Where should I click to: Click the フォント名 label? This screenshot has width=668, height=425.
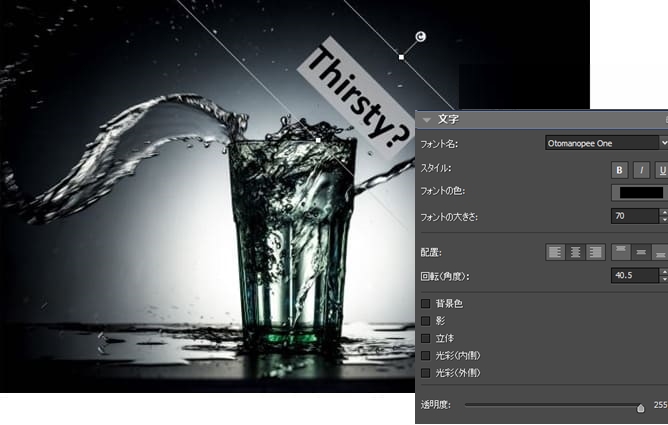[x=439, y=144]
